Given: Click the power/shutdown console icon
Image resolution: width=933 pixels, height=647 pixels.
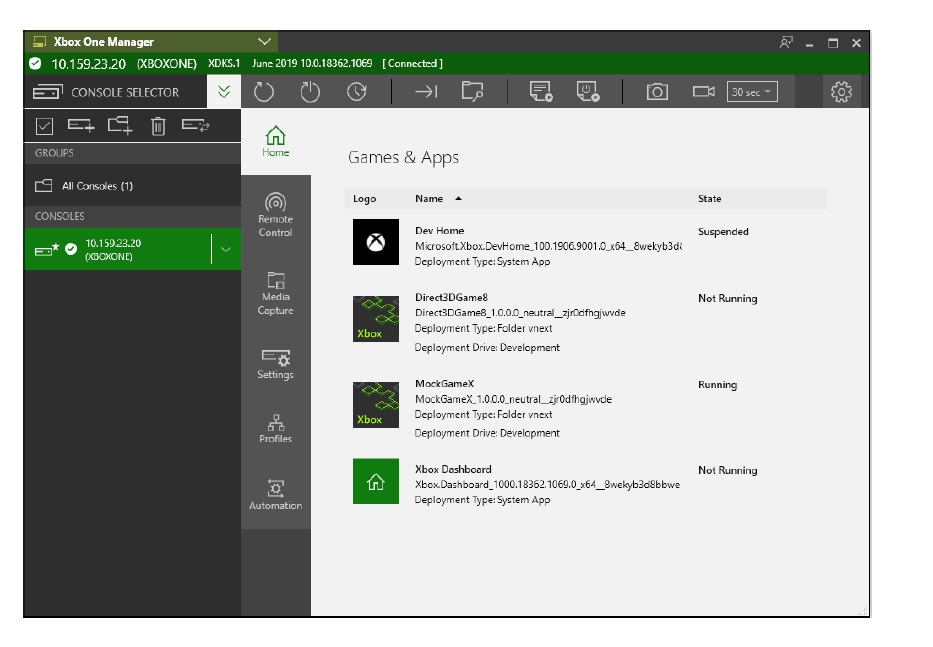Looking at the screenshot, I should (311, 92).
